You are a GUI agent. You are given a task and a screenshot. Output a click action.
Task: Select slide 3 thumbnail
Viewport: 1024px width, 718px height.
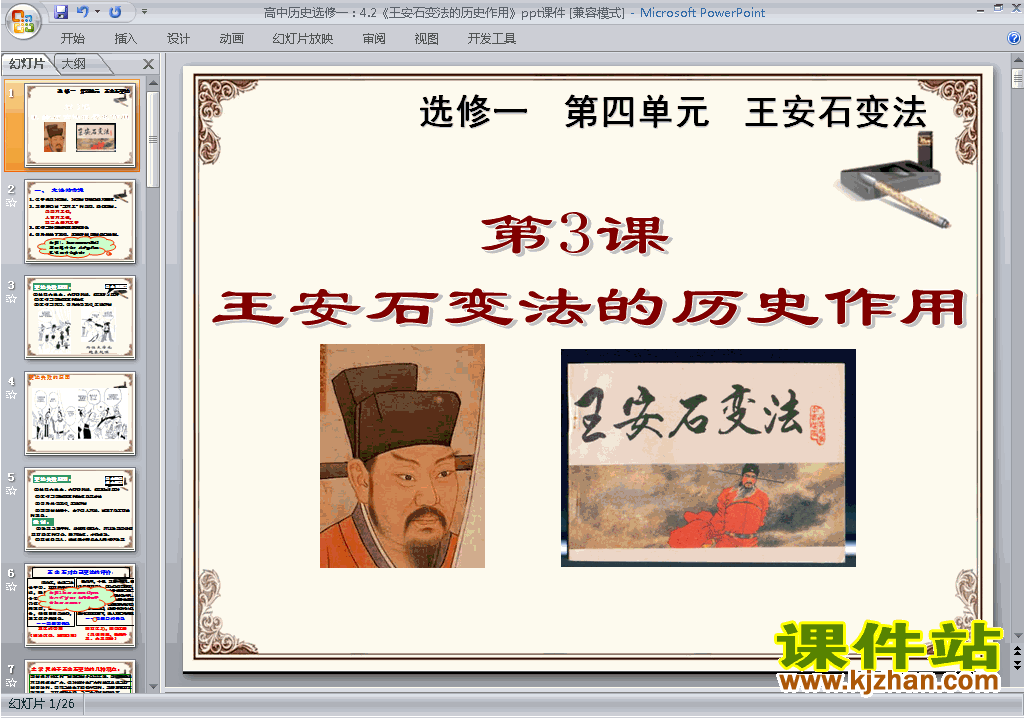coord(80,318)
